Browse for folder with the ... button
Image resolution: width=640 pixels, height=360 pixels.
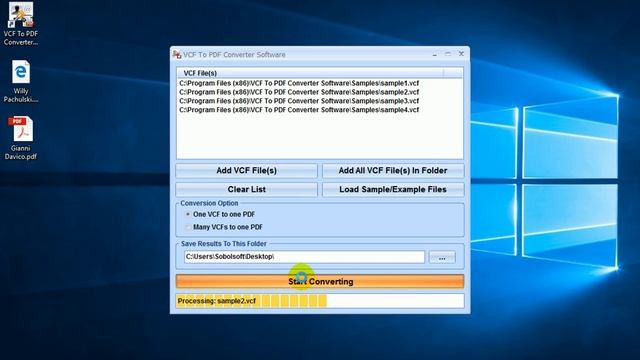coord(442,257)
